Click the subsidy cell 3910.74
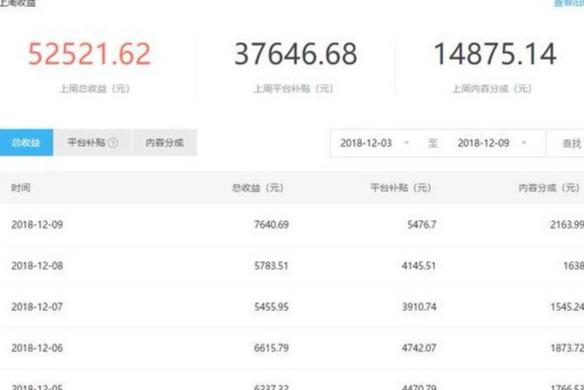Viewport: 584px width, 390px height. [419, 307]
